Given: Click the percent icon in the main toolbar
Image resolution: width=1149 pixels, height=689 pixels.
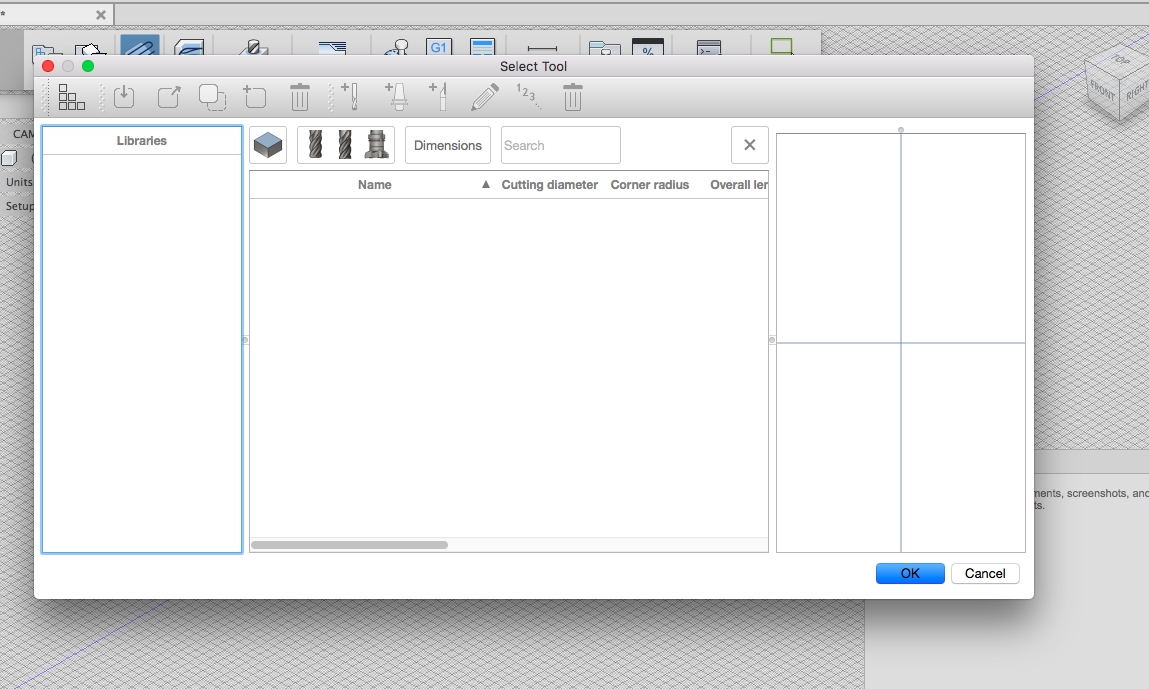Looking at the screenshot, I should pyautogui.click(x=648, y=47).
